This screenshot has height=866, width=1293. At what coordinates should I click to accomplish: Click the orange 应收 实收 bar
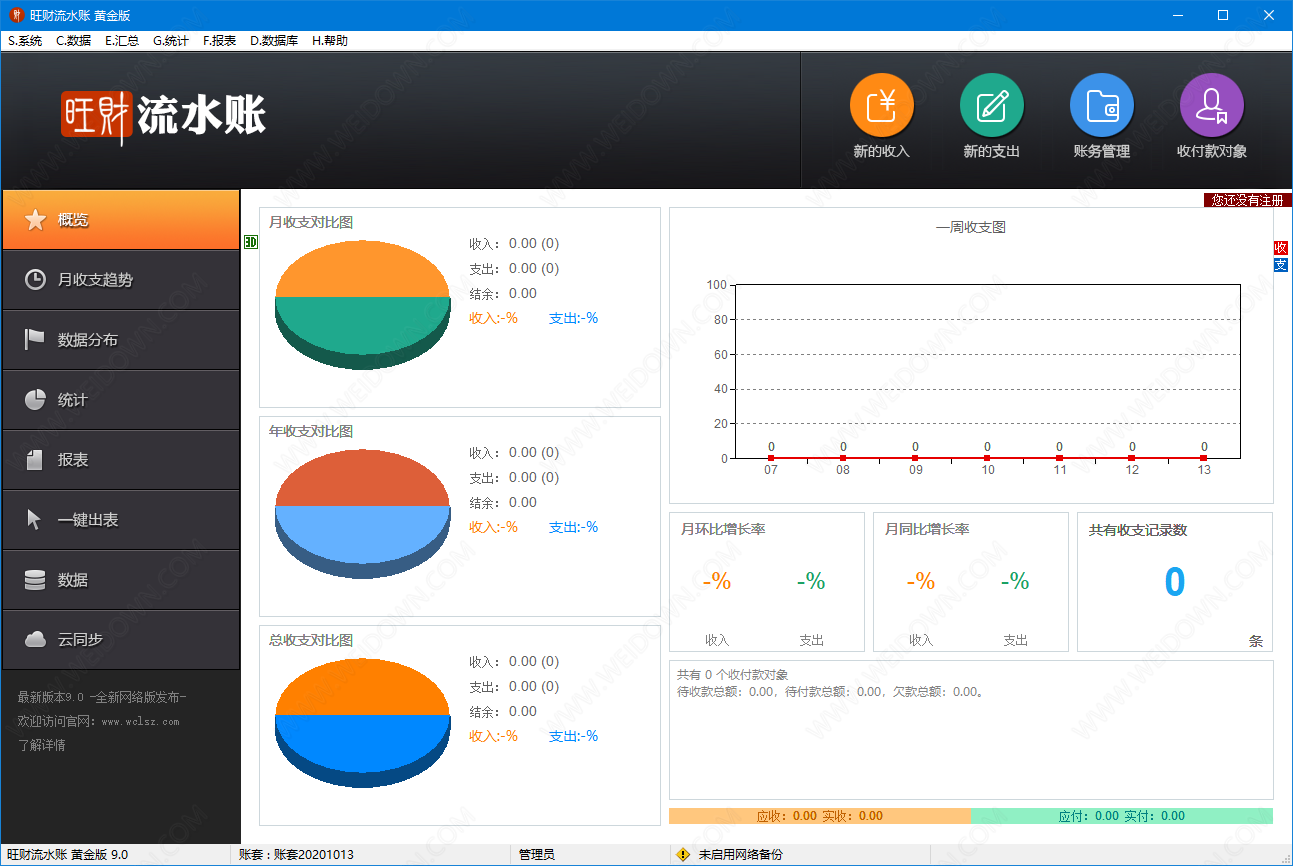point(820,816)
